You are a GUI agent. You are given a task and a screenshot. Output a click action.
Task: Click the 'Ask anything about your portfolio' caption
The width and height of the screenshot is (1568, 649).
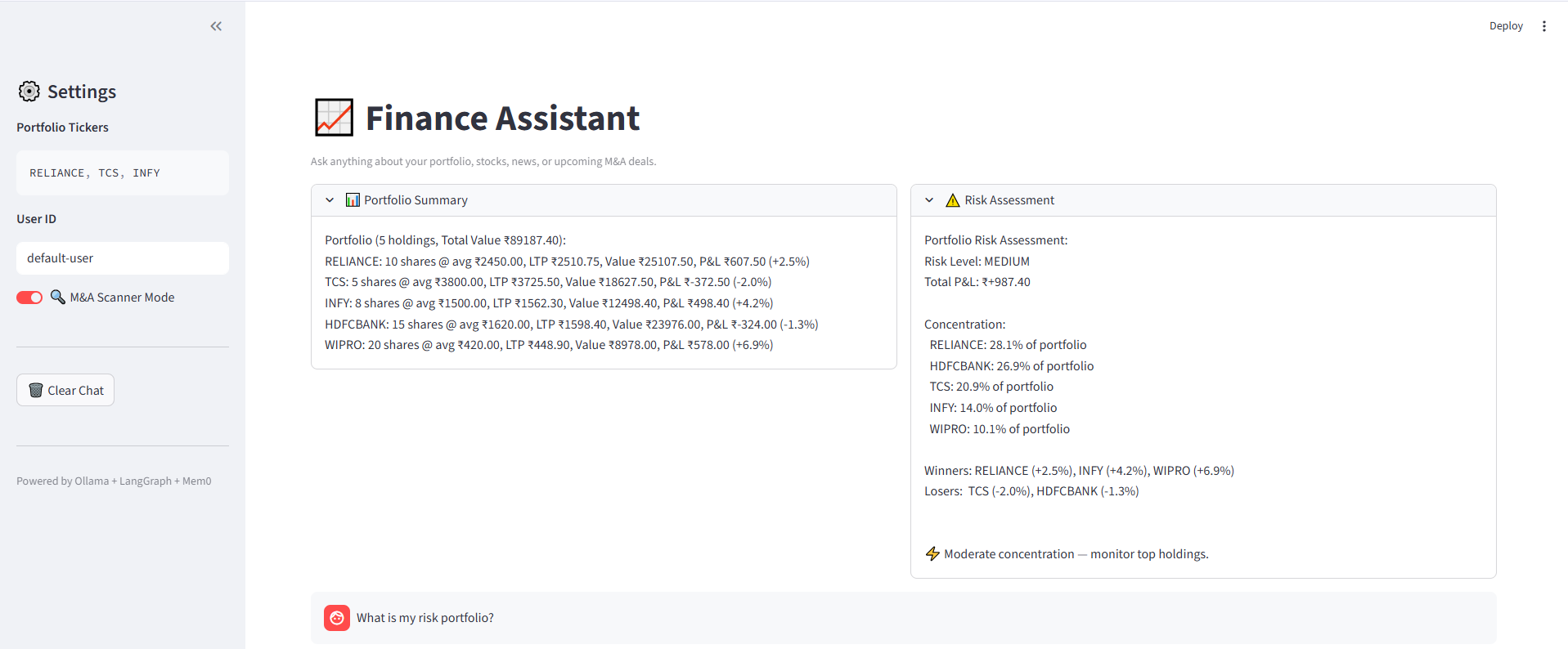click(483, 161)
